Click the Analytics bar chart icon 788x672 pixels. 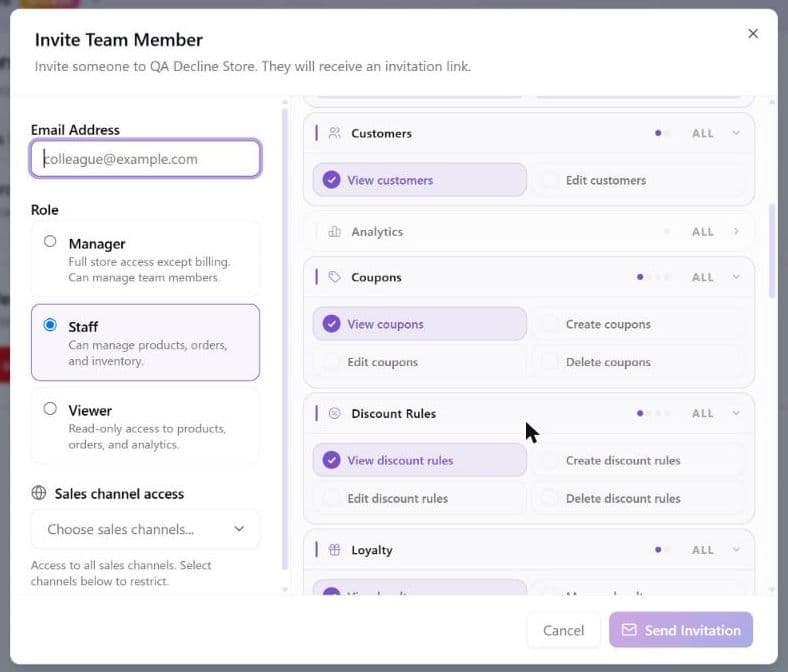334,232
